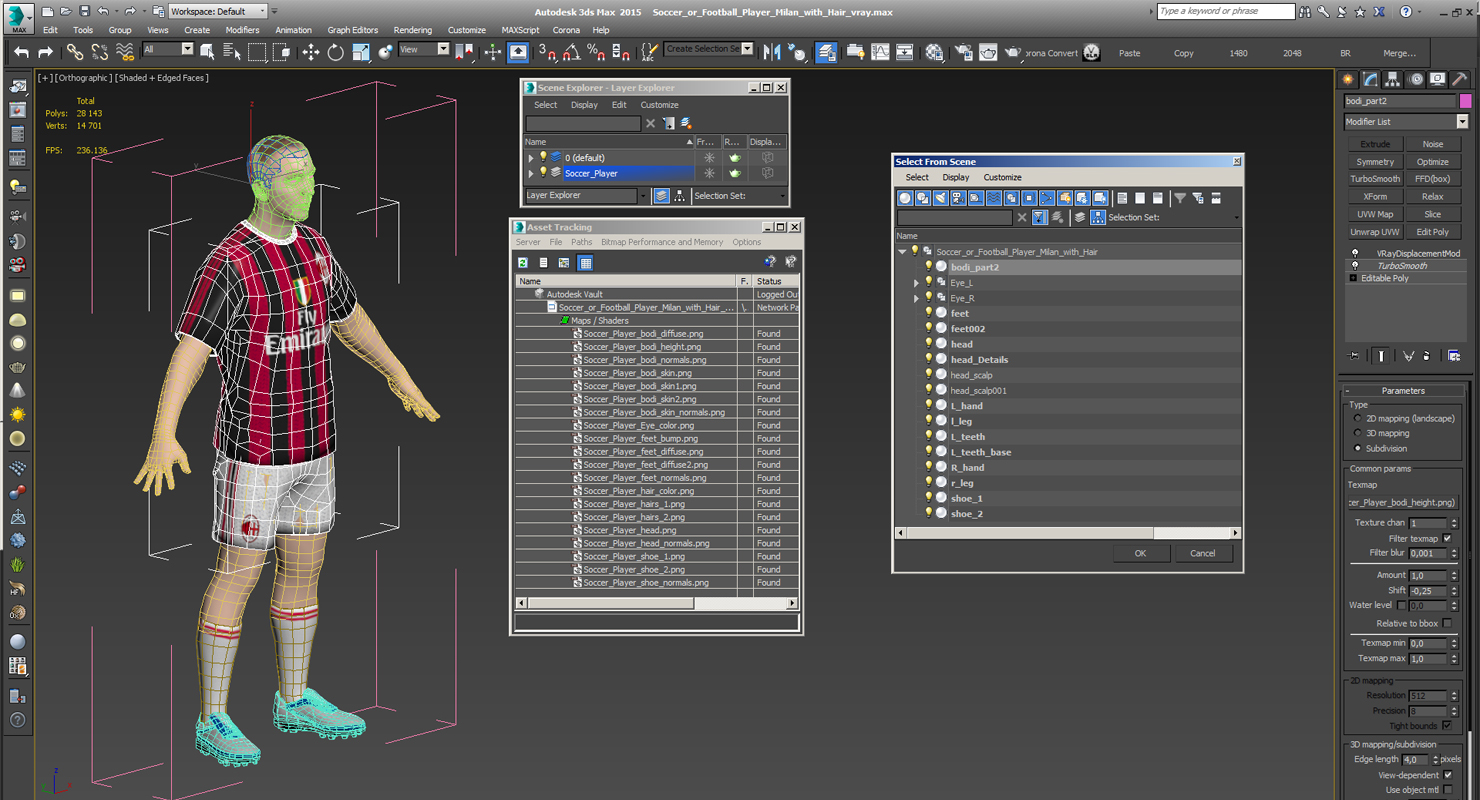Open the MAXScript menu
The width and height of the screenshot is (1480, 800).
pos(520,30)
